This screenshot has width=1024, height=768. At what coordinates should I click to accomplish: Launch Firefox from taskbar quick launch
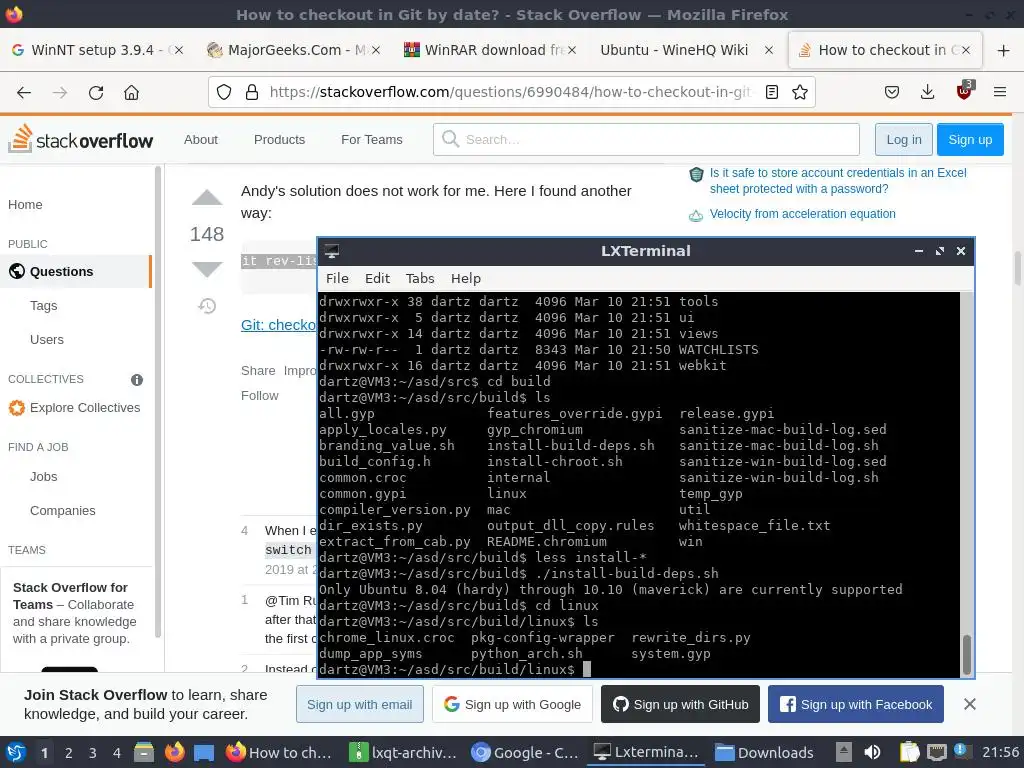174,752
